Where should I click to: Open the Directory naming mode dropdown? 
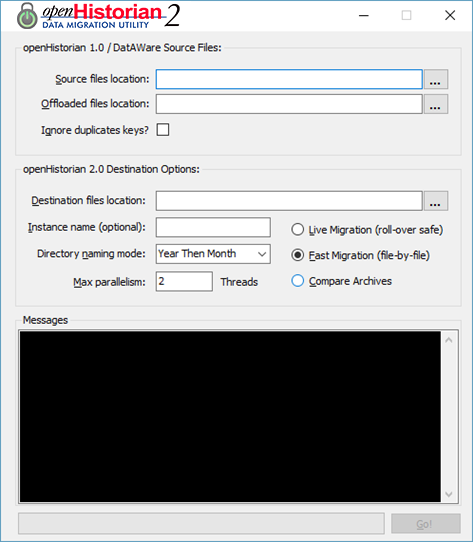click(213, 254)
